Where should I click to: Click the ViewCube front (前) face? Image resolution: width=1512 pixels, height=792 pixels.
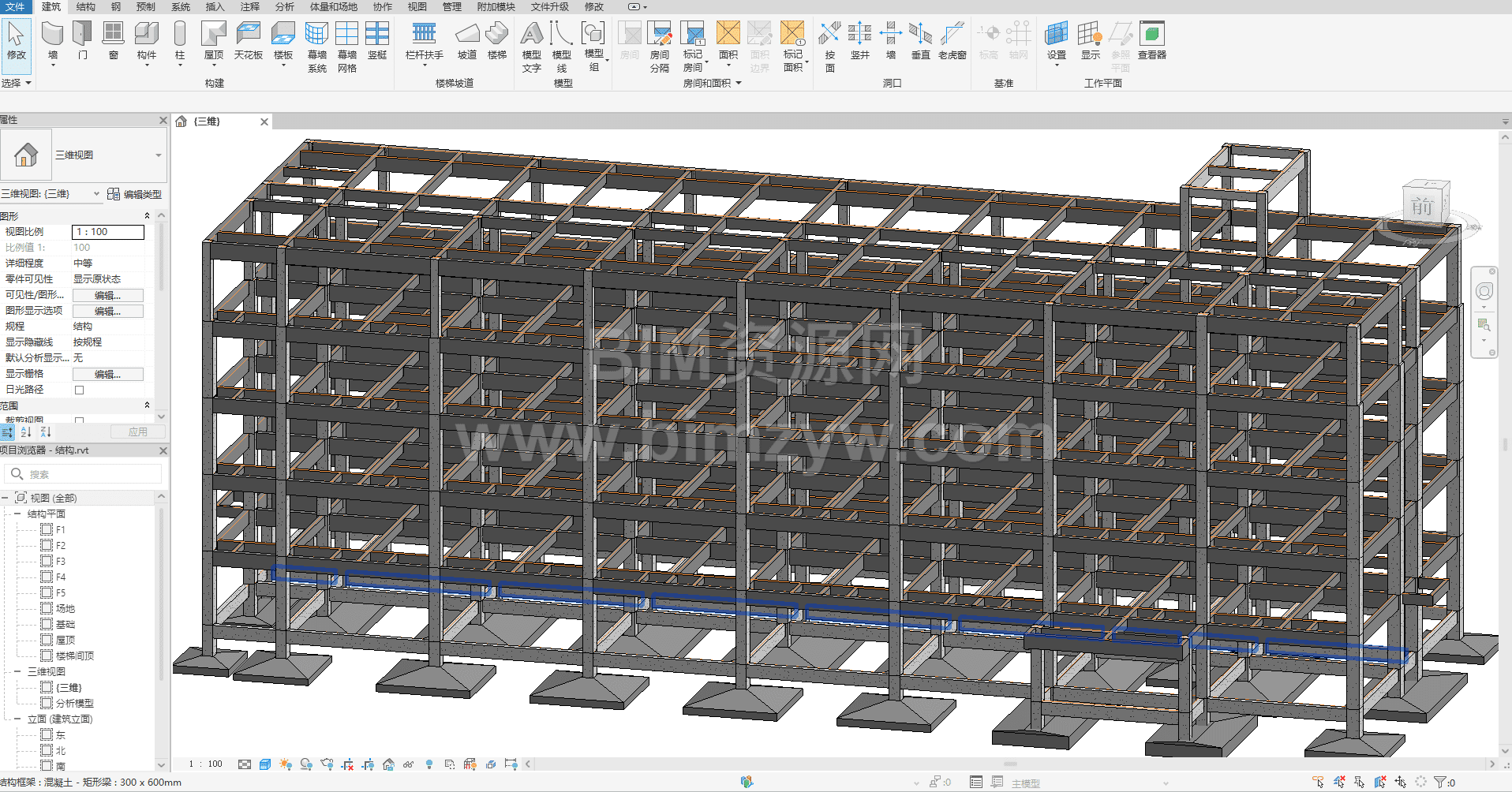point(1423,207)
